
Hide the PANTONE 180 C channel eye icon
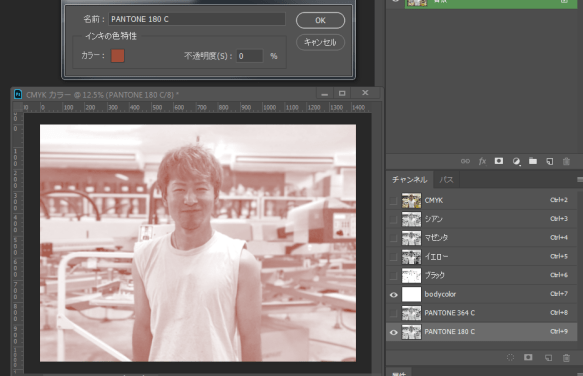click(x=393, y=332)
